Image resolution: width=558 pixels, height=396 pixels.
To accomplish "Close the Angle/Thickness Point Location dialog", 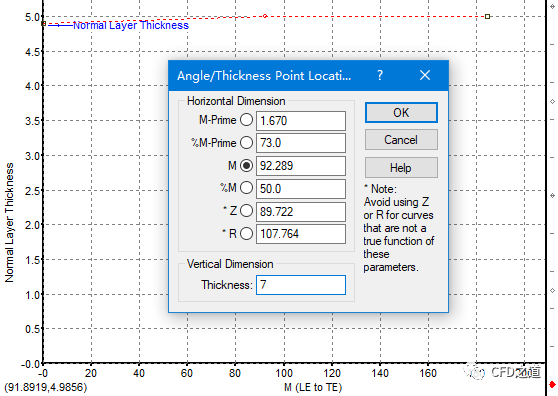I will [x=425, y=75].
